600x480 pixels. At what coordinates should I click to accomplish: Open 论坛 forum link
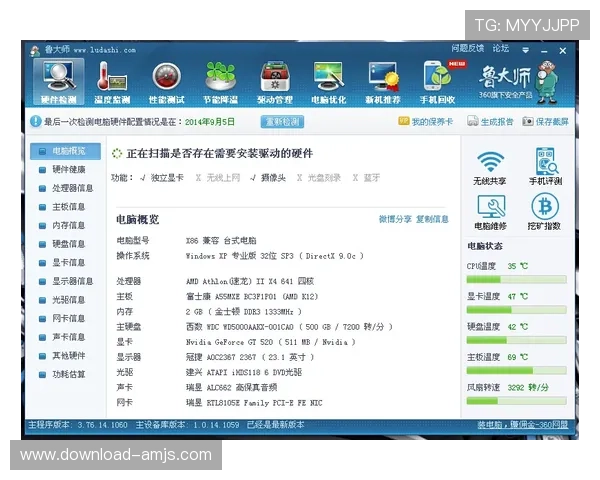501,48
